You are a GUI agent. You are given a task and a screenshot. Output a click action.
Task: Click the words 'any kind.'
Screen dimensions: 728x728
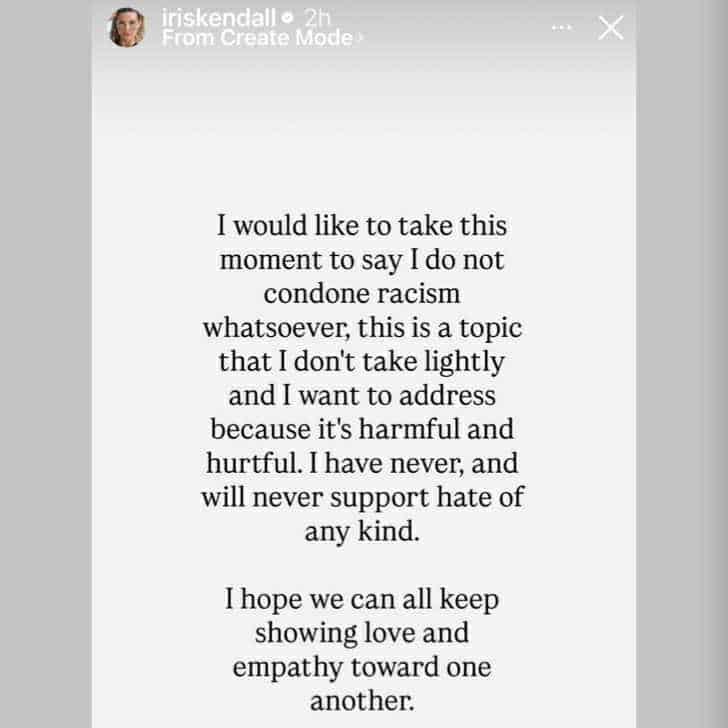(362, 531)
